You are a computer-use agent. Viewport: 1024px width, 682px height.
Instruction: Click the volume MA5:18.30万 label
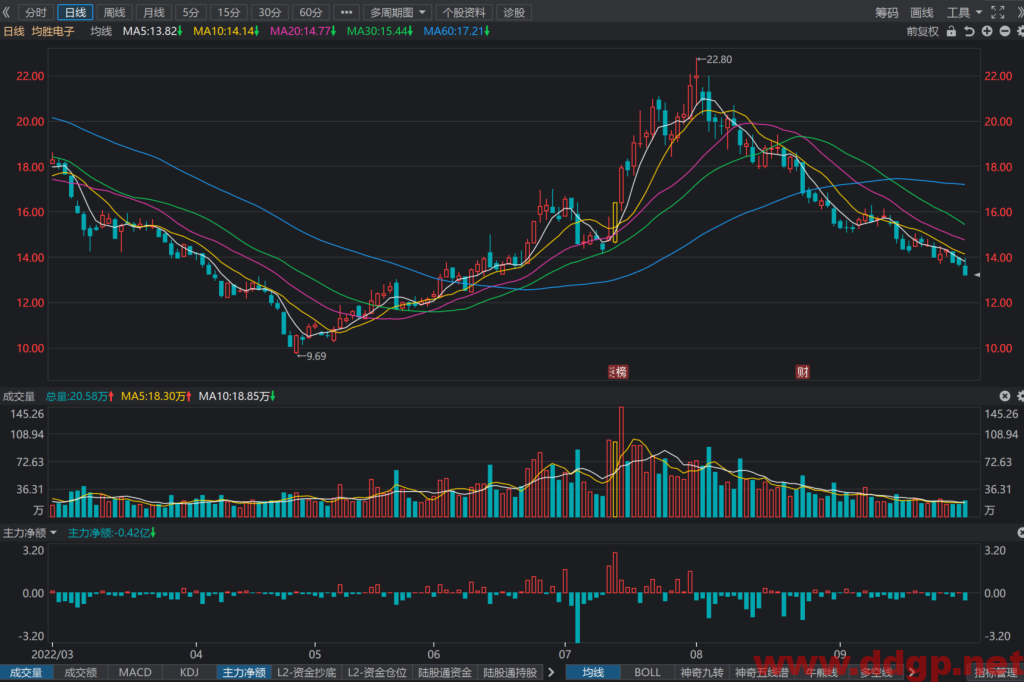click(156, 396)
